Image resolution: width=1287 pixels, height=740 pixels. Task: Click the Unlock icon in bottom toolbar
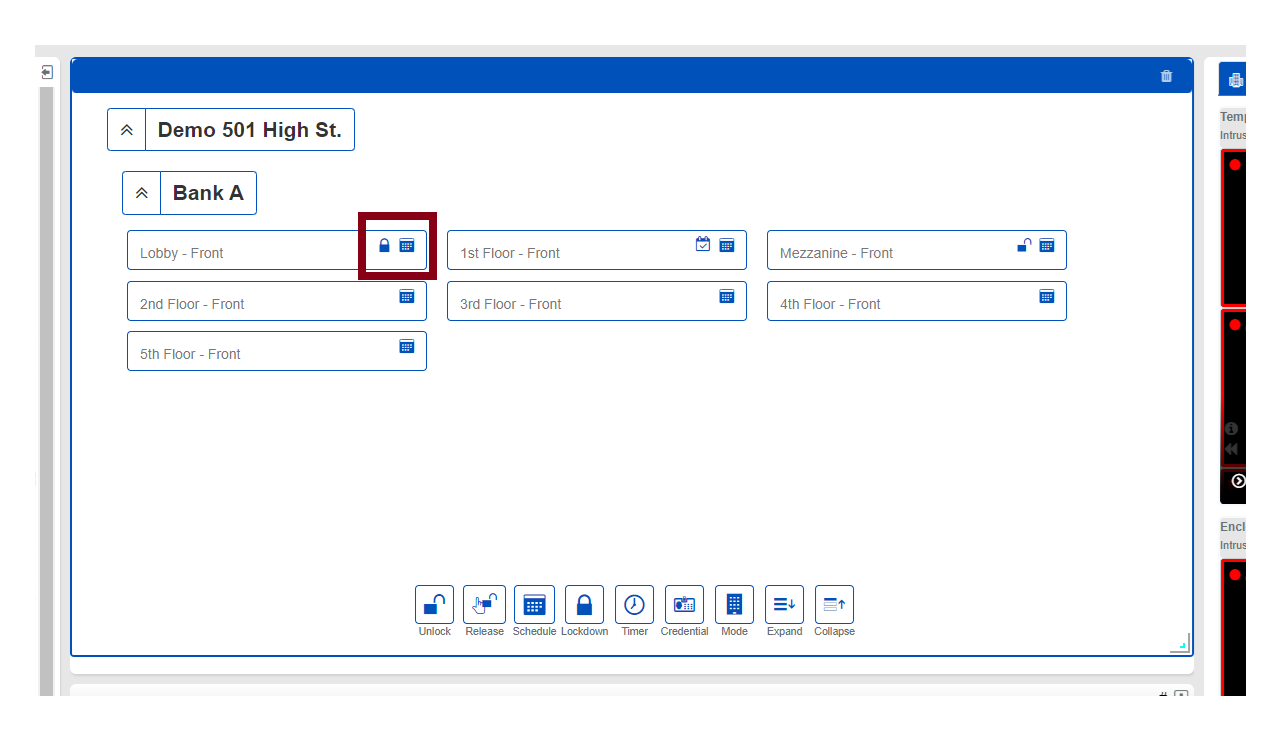click(x=434, y=605)
